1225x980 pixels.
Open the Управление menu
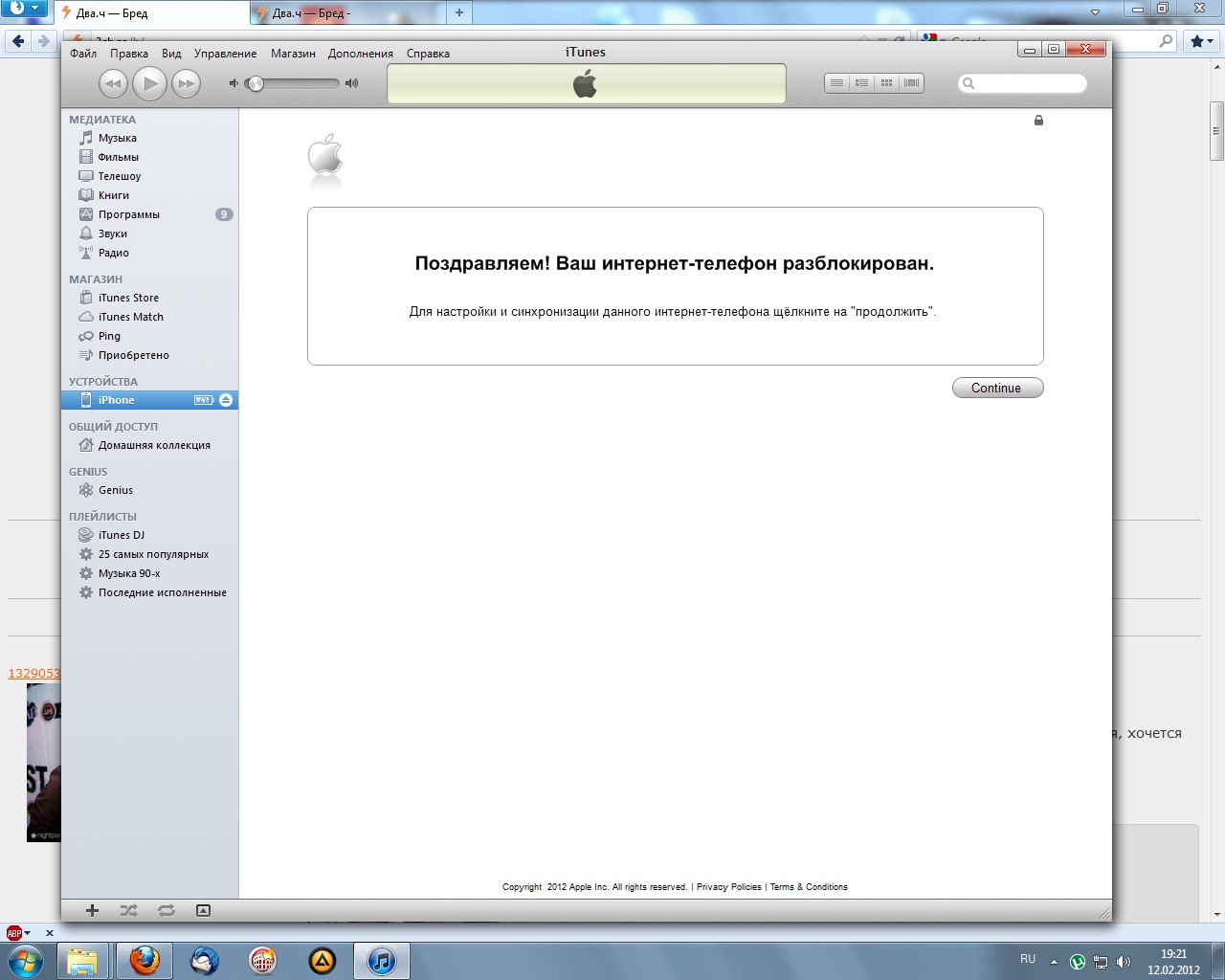pyautogui.click(x=225, y=54)
